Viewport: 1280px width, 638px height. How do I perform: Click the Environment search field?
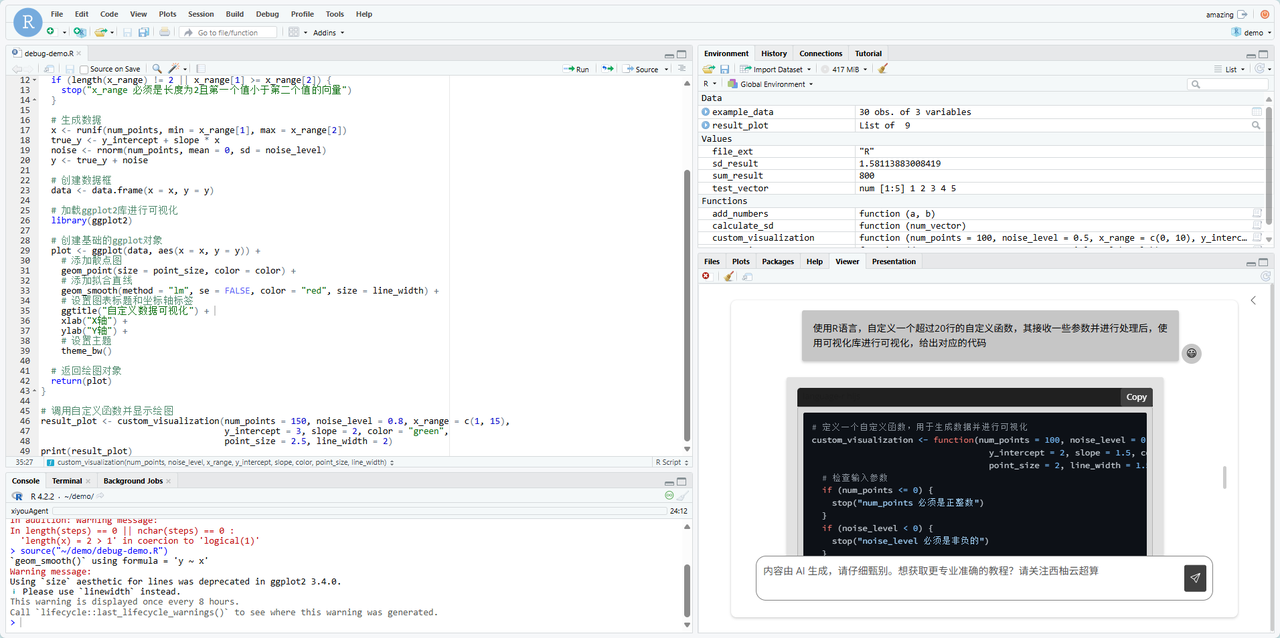(1228, 84)
